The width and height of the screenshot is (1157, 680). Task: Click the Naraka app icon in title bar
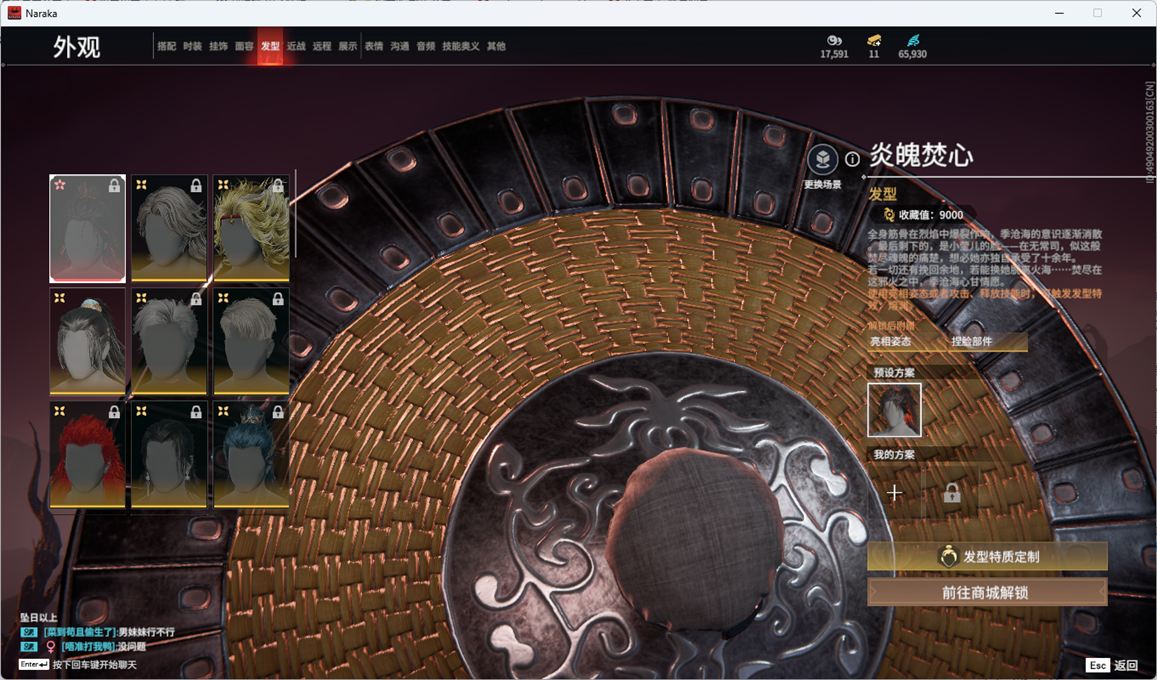pos(14,13)
